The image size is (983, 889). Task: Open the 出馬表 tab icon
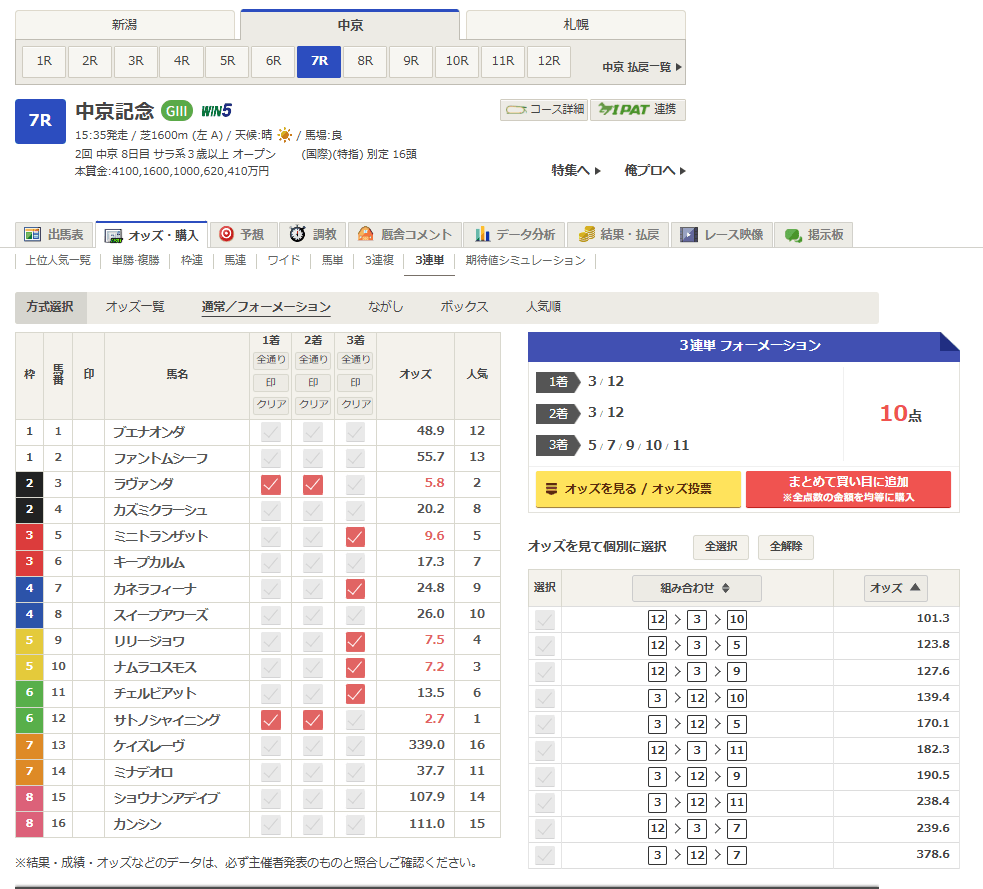(32, 234)
